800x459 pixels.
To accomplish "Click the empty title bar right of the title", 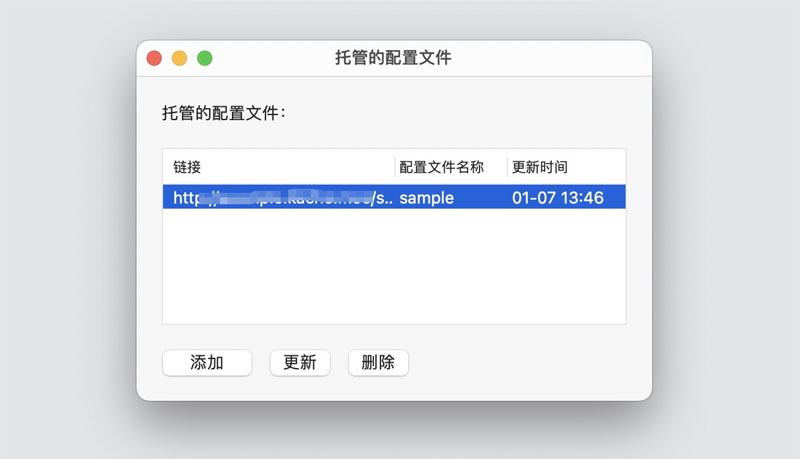I will 560,58.
